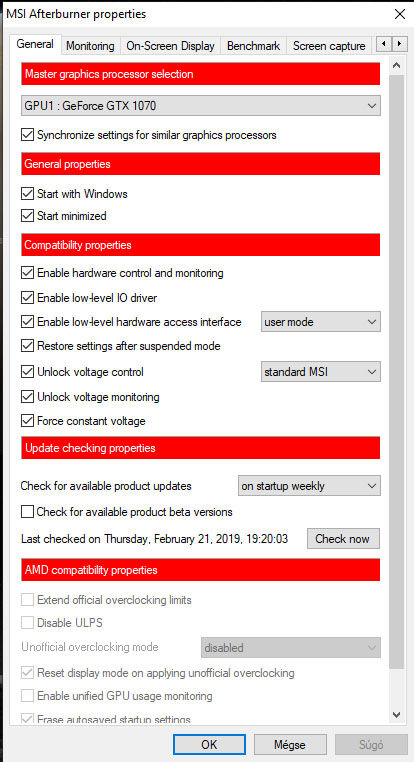Open the on startup weekly dropdown

tap(309, 486)
